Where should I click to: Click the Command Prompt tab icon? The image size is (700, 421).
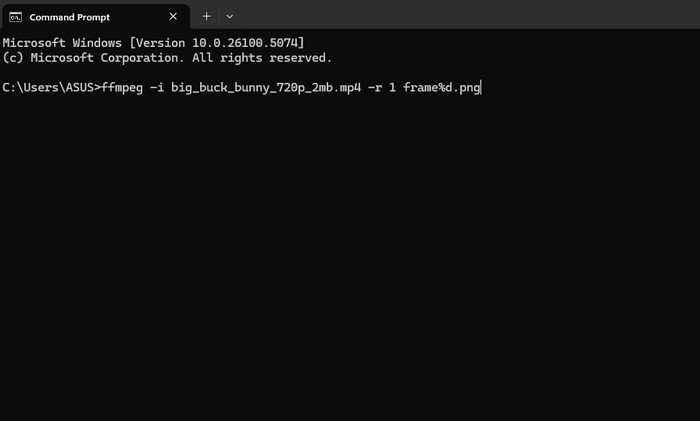click(x=16, y=17)
